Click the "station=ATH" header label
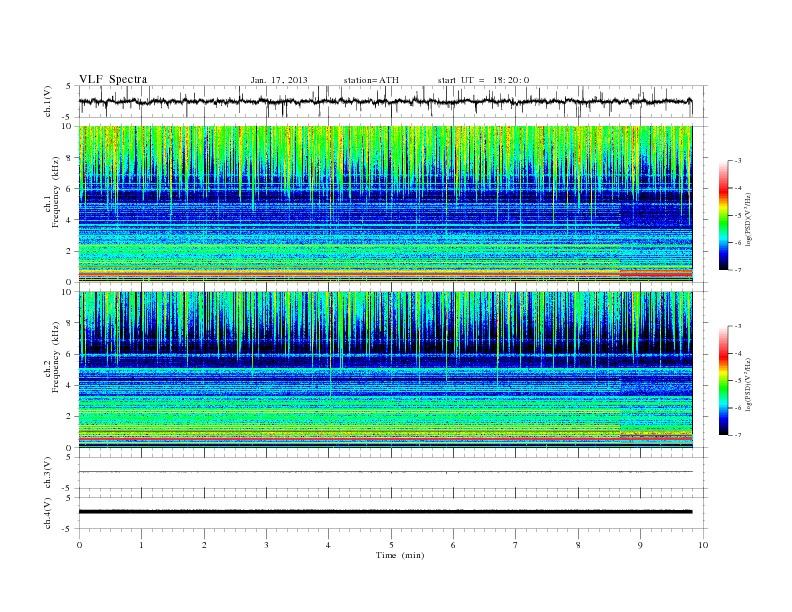The image size is (792, 612). [x=371, y=80]
